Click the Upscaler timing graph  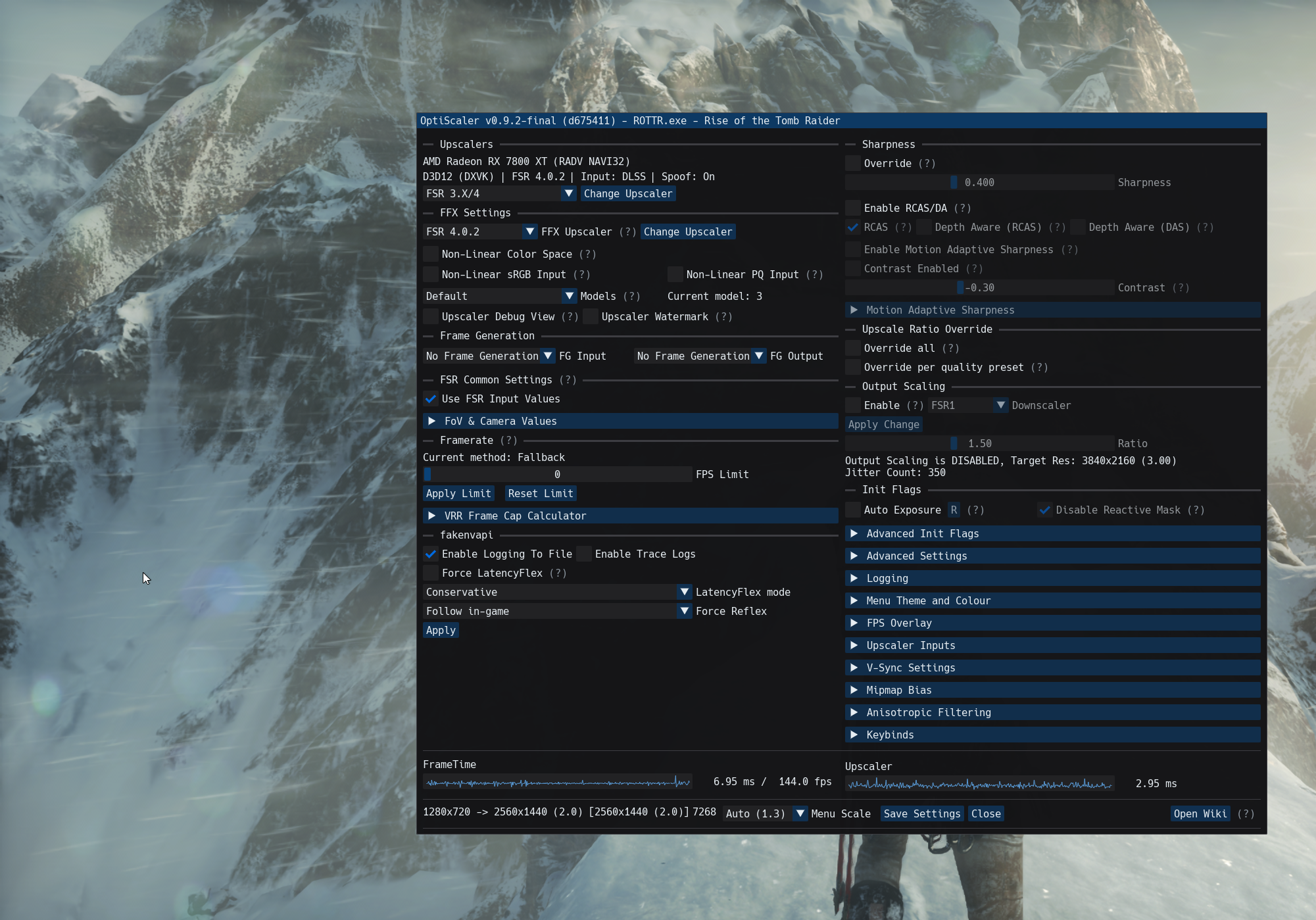click(x=979, y=784)
